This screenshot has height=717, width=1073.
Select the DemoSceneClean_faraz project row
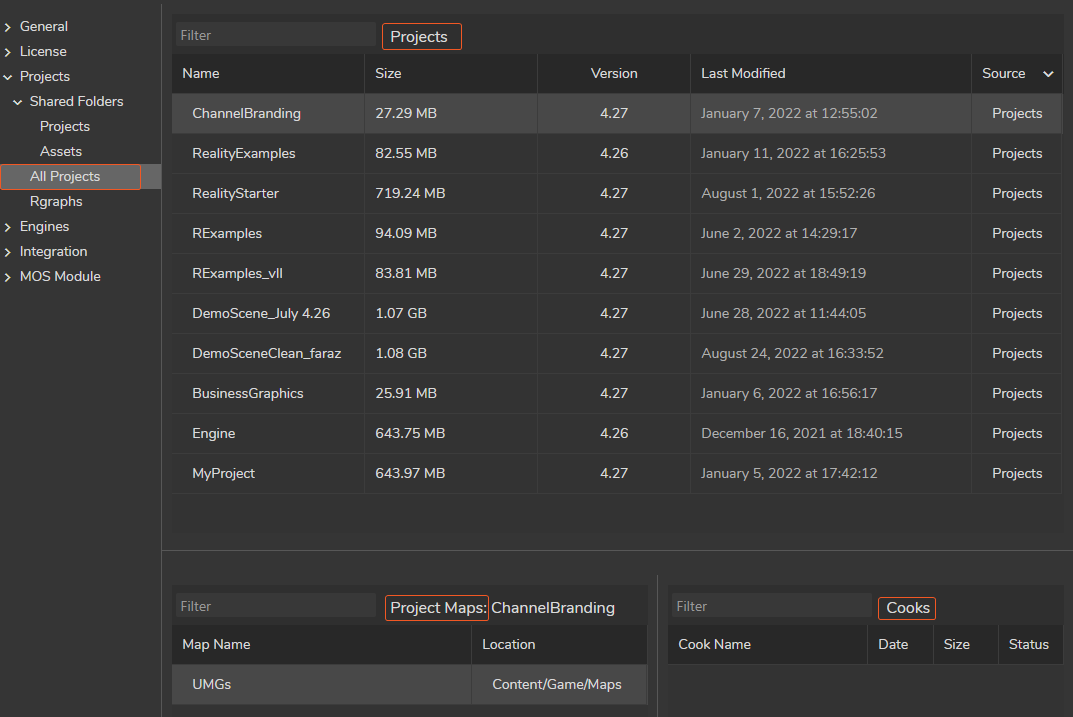click(266, 354)
